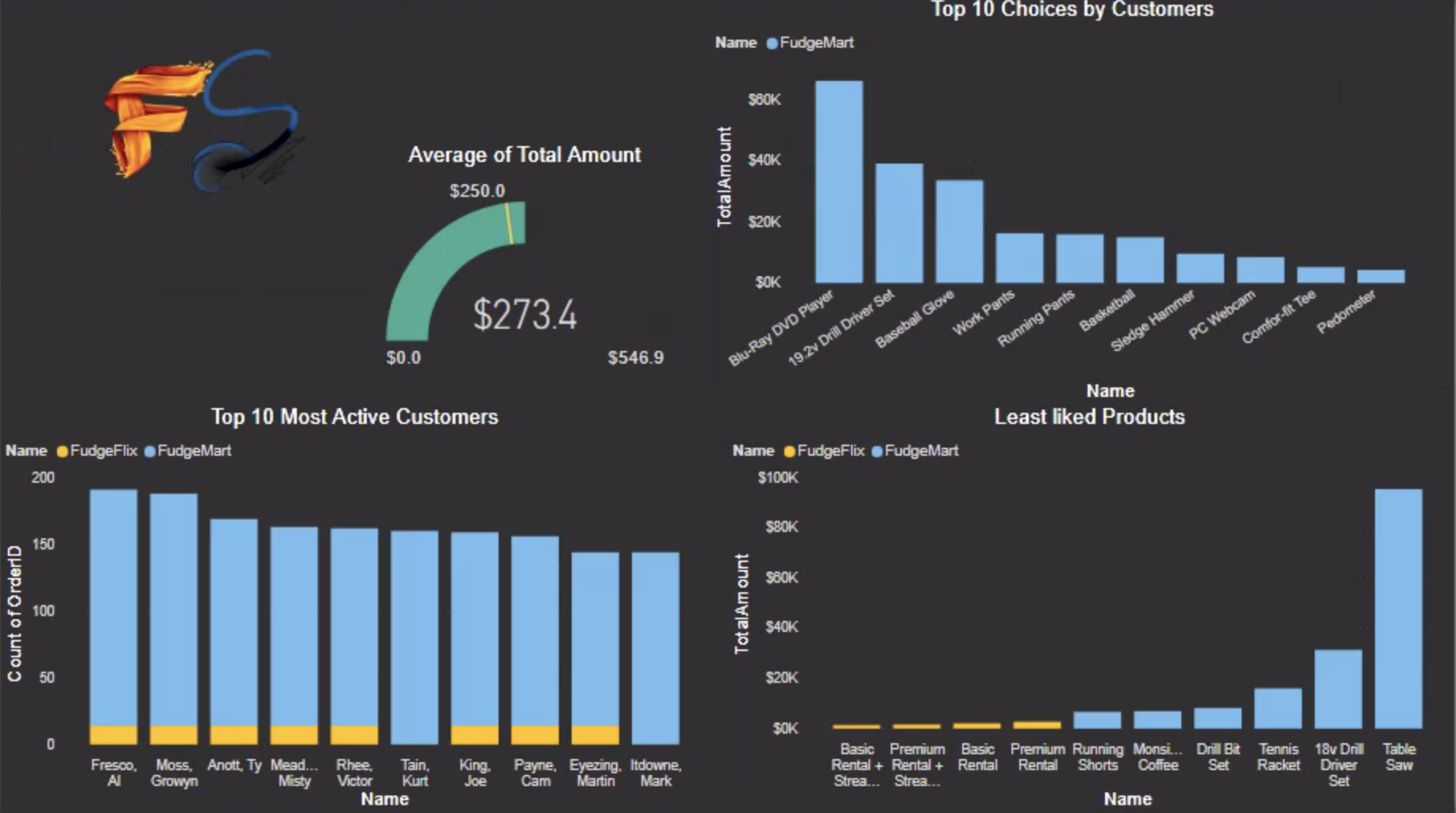Select the yellow FudgeFlix segment for Fresco, Al
The width and height of the screenshot is (1456, 813).
(x=114, y=734)
